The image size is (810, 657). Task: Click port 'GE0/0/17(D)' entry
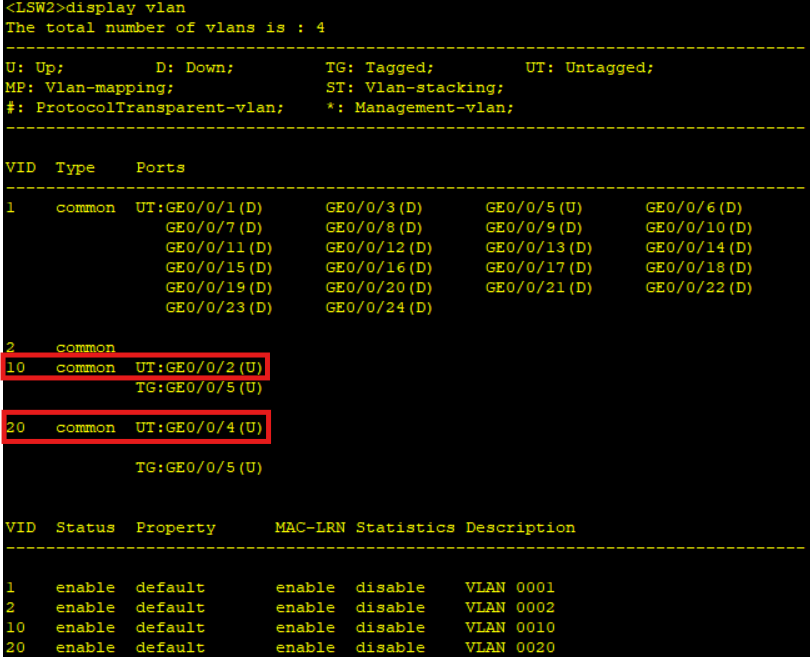coord(539,268)
